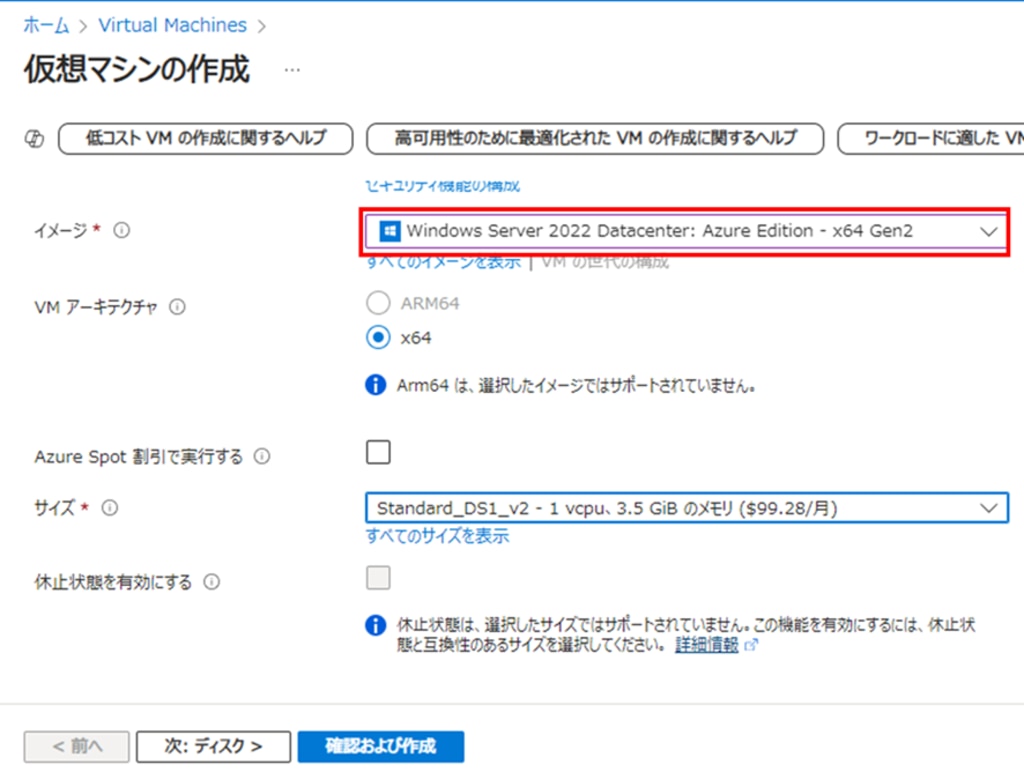Open the 詳細情報 link
Screen dimensions: 1024x772
pos(707,645)
